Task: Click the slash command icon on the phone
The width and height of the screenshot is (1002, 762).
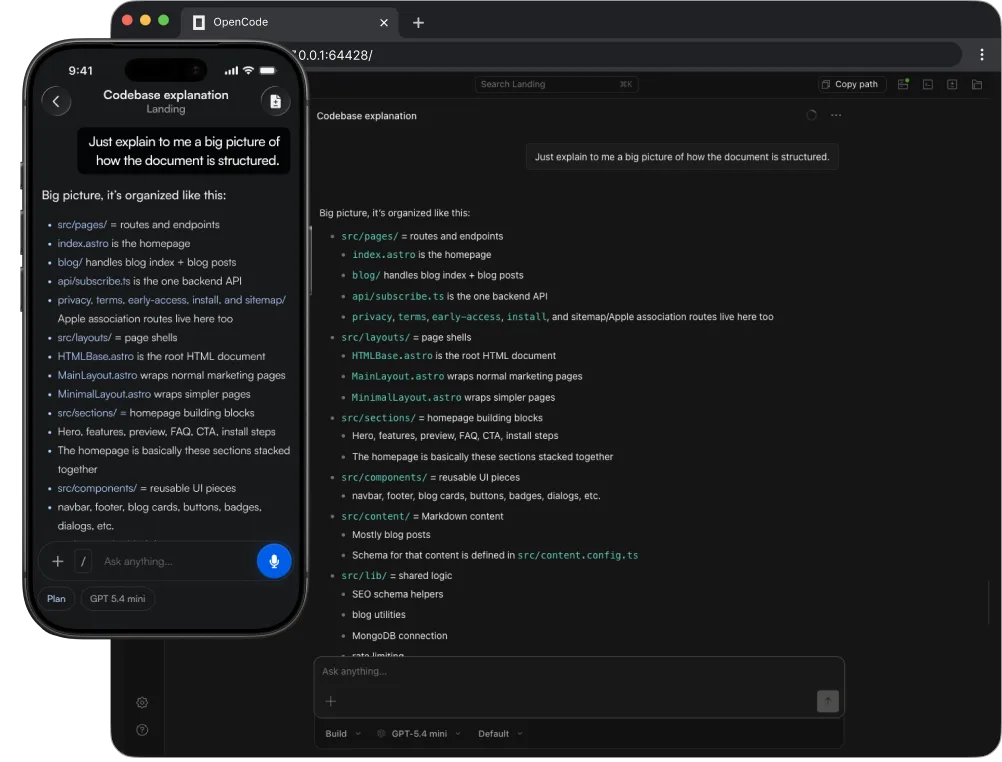Action: pyautogui.click(x=83, y=561)
